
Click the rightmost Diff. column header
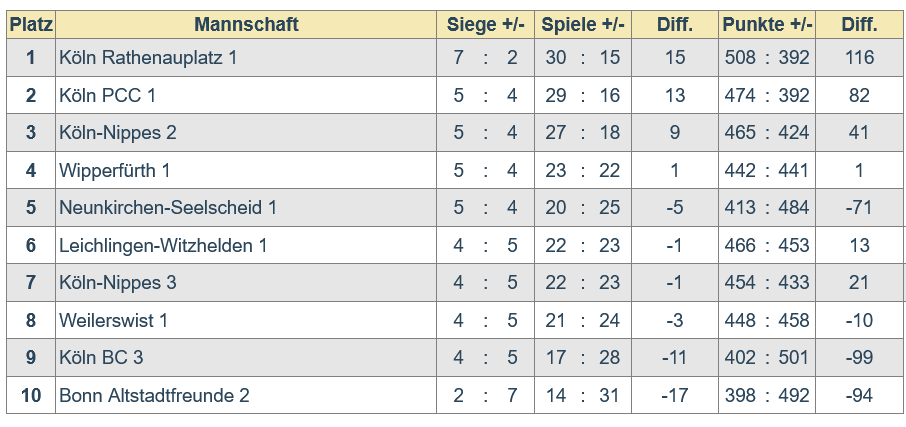coord(859,25)
